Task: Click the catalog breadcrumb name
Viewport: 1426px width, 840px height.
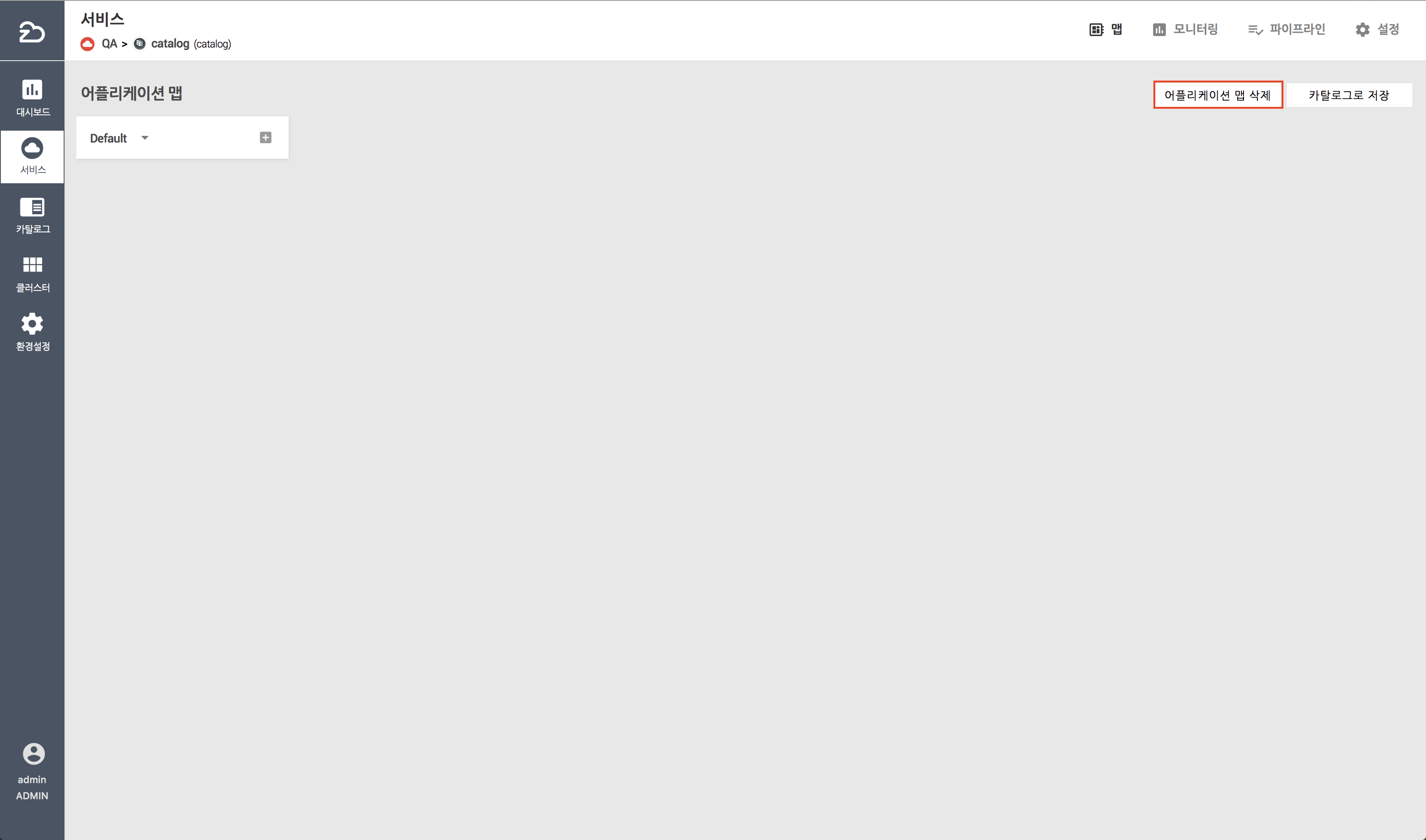Action: point(170,44)
